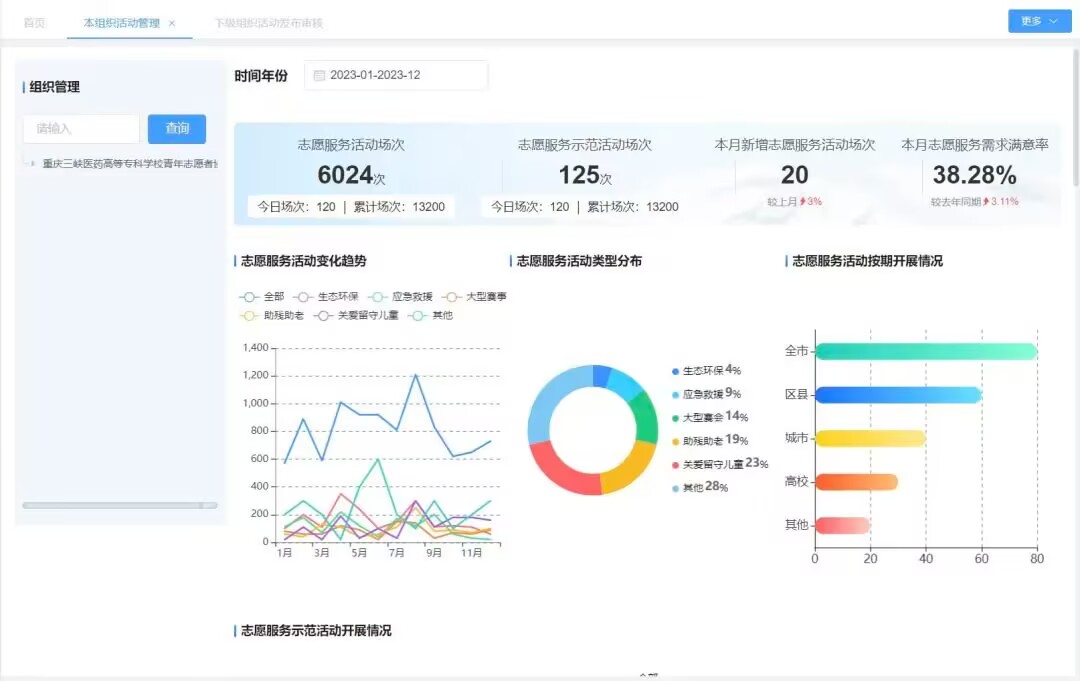1080x681 pixels.
Task: Open the 时间年份 date range picker
Action: click(396, 75)
